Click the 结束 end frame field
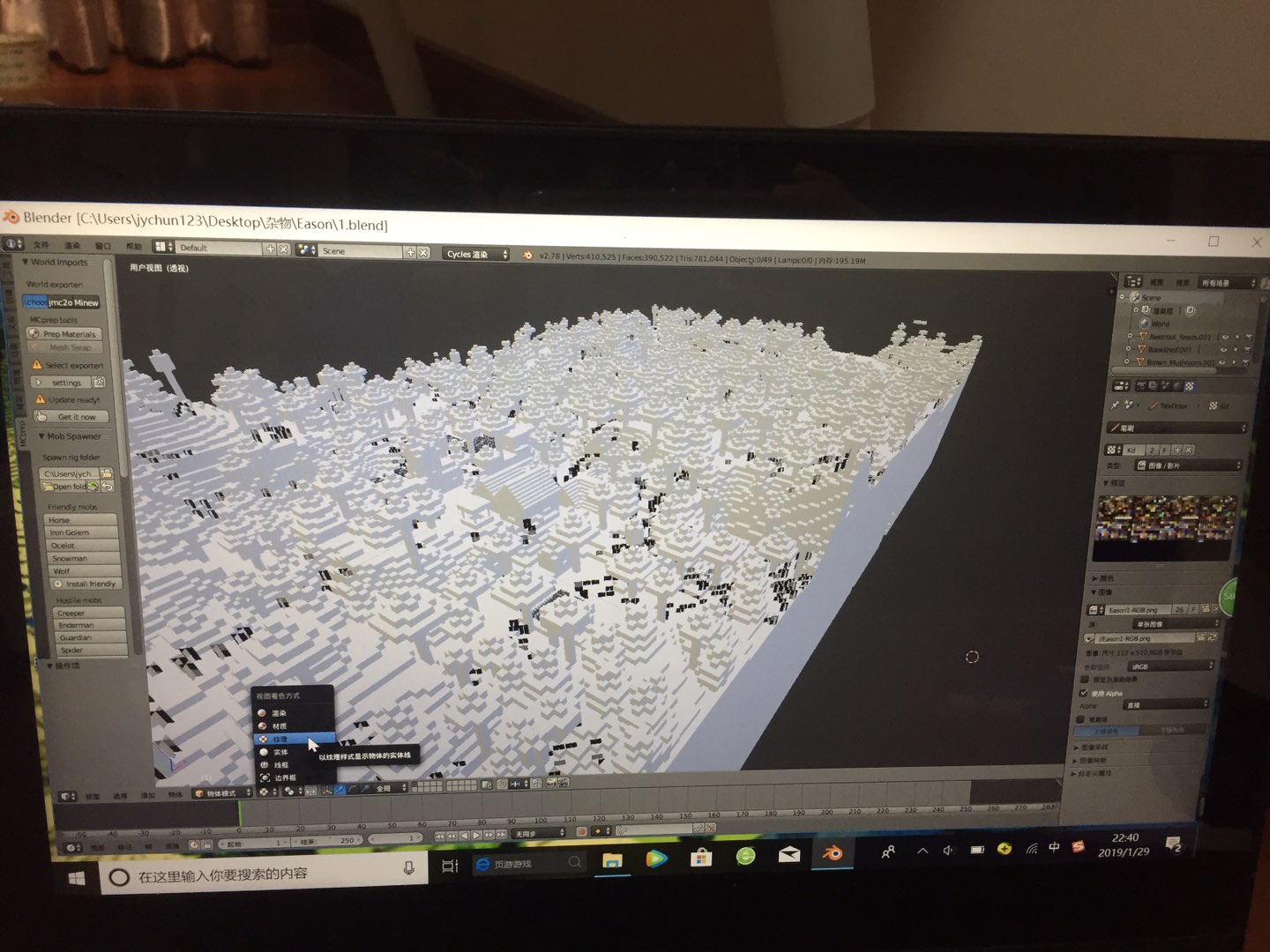1270x952 pixels. coord(328,840)
